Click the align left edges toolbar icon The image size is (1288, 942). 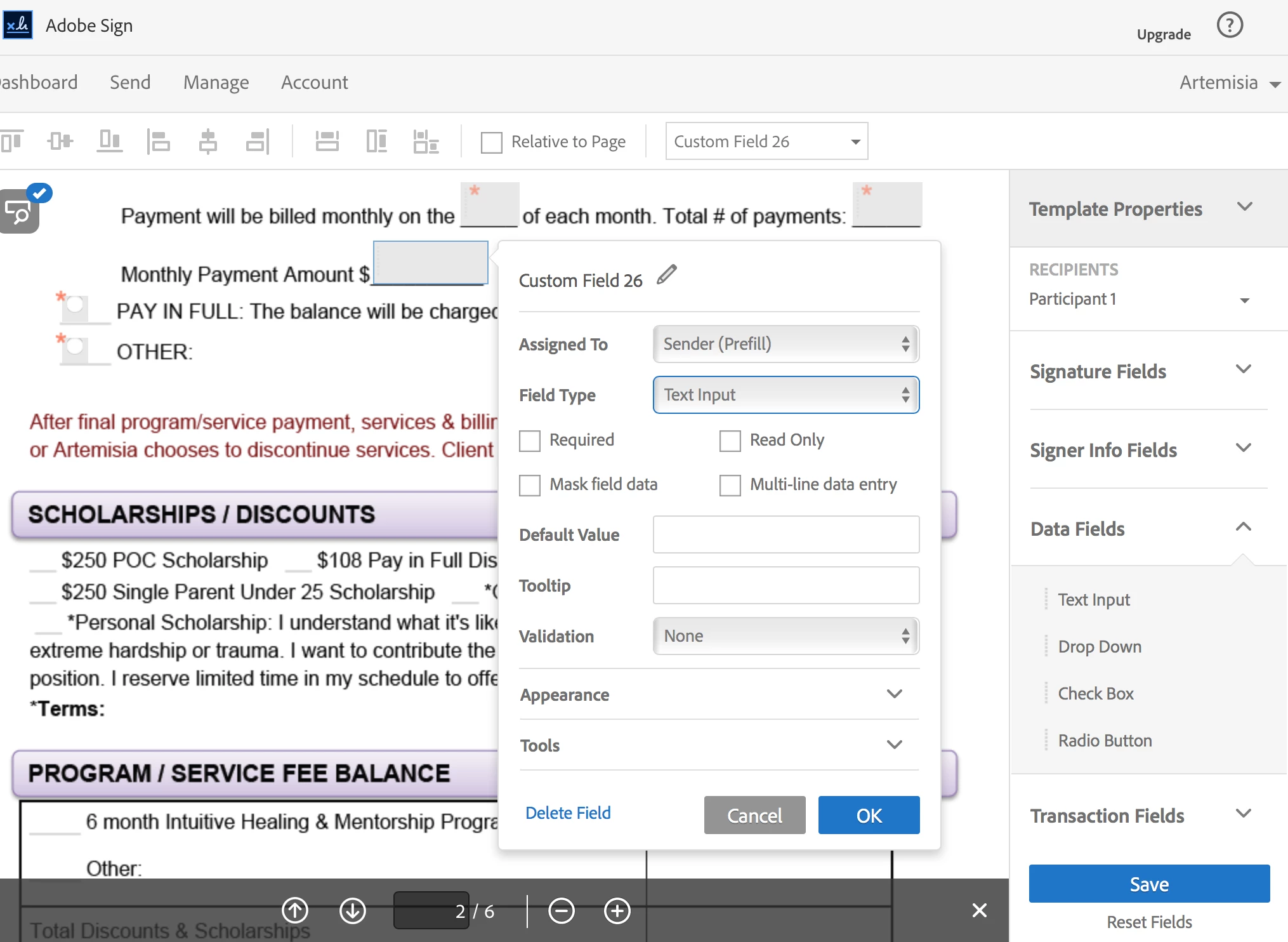(159, 141)
